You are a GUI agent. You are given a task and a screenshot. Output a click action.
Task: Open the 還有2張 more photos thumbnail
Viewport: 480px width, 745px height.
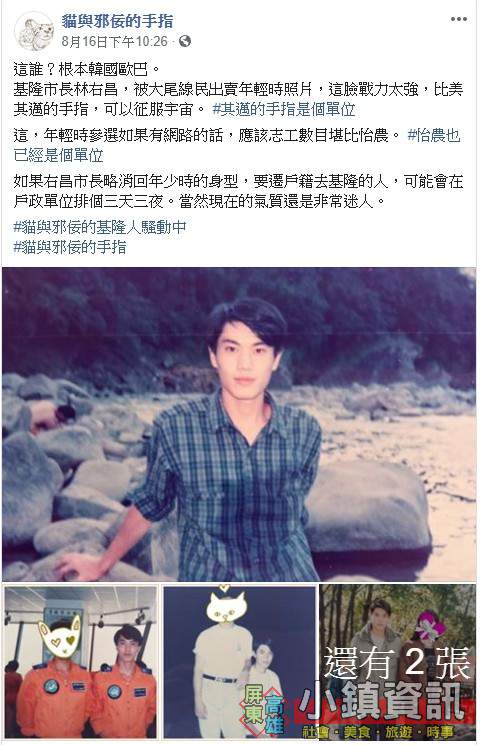(x=397, y=662)
